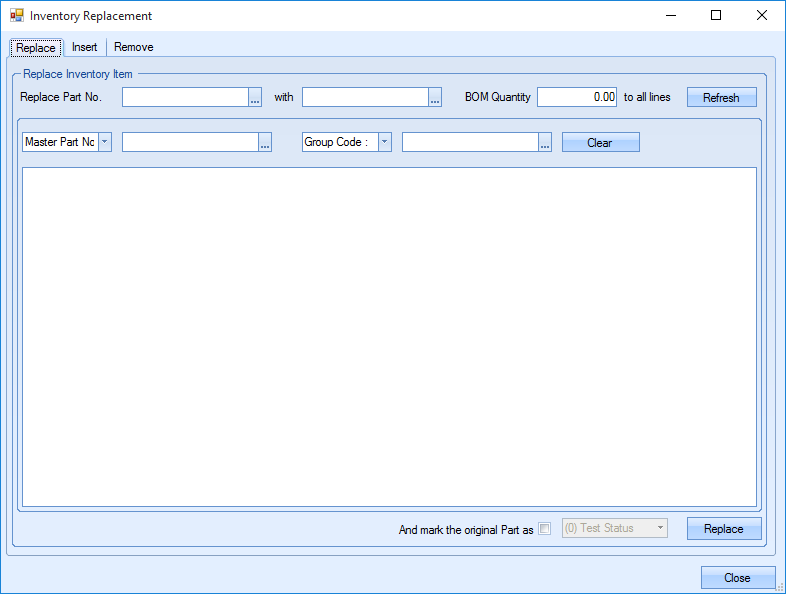Switch to the Insert tab

[85, 47]
